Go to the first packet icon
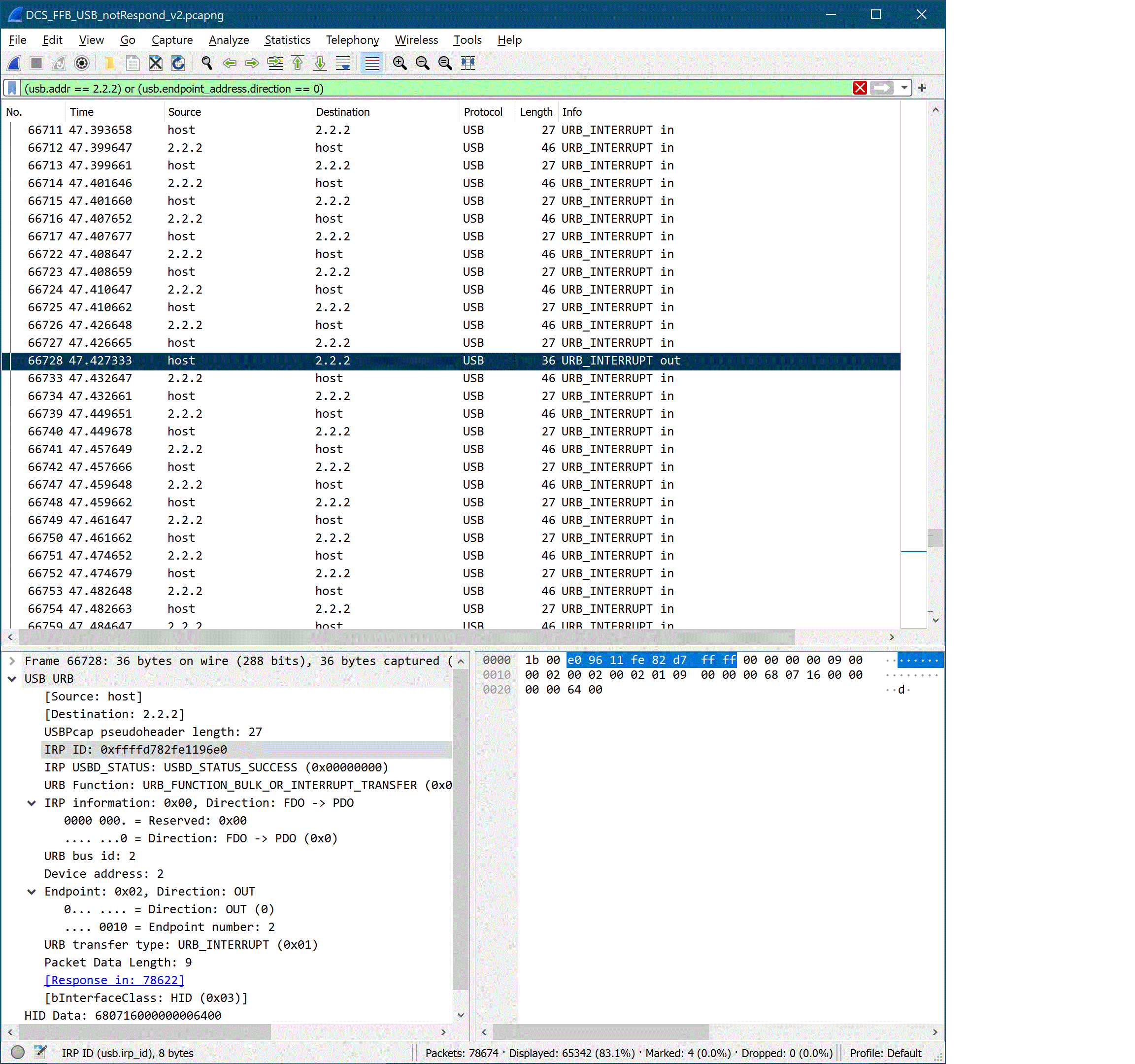This screenshot has width=1135, height=1064. [x=298, y=63]
